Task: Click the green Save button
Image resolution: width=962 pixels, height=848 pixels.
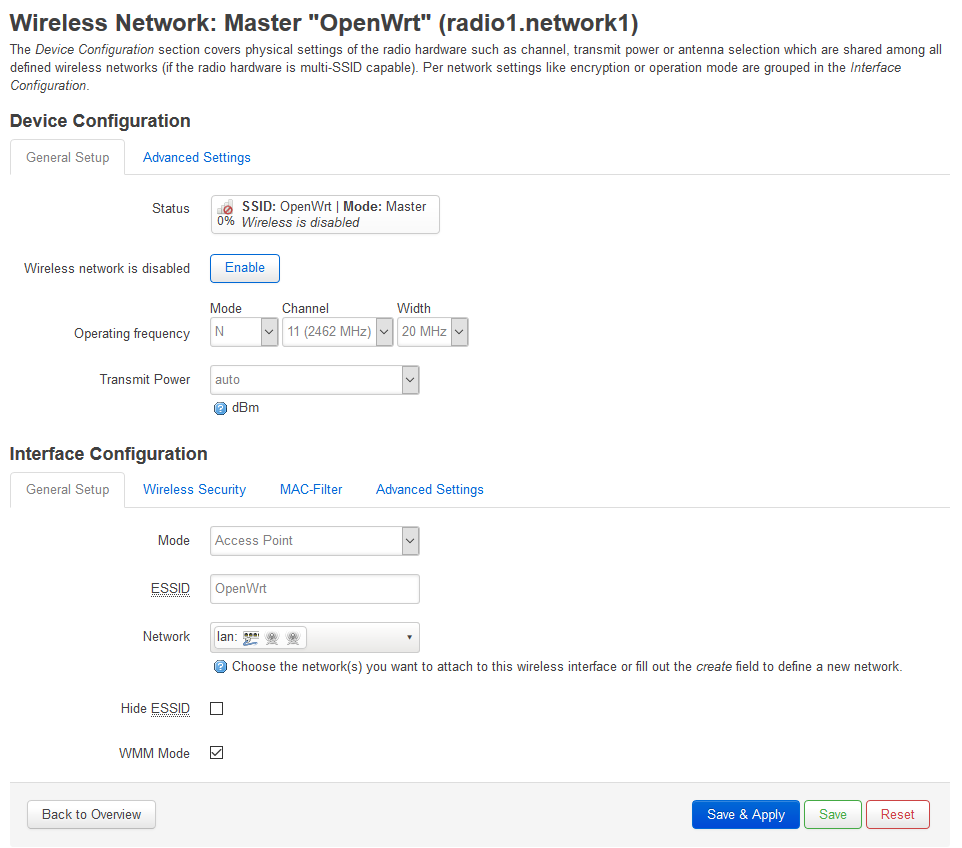Action: 833,815
